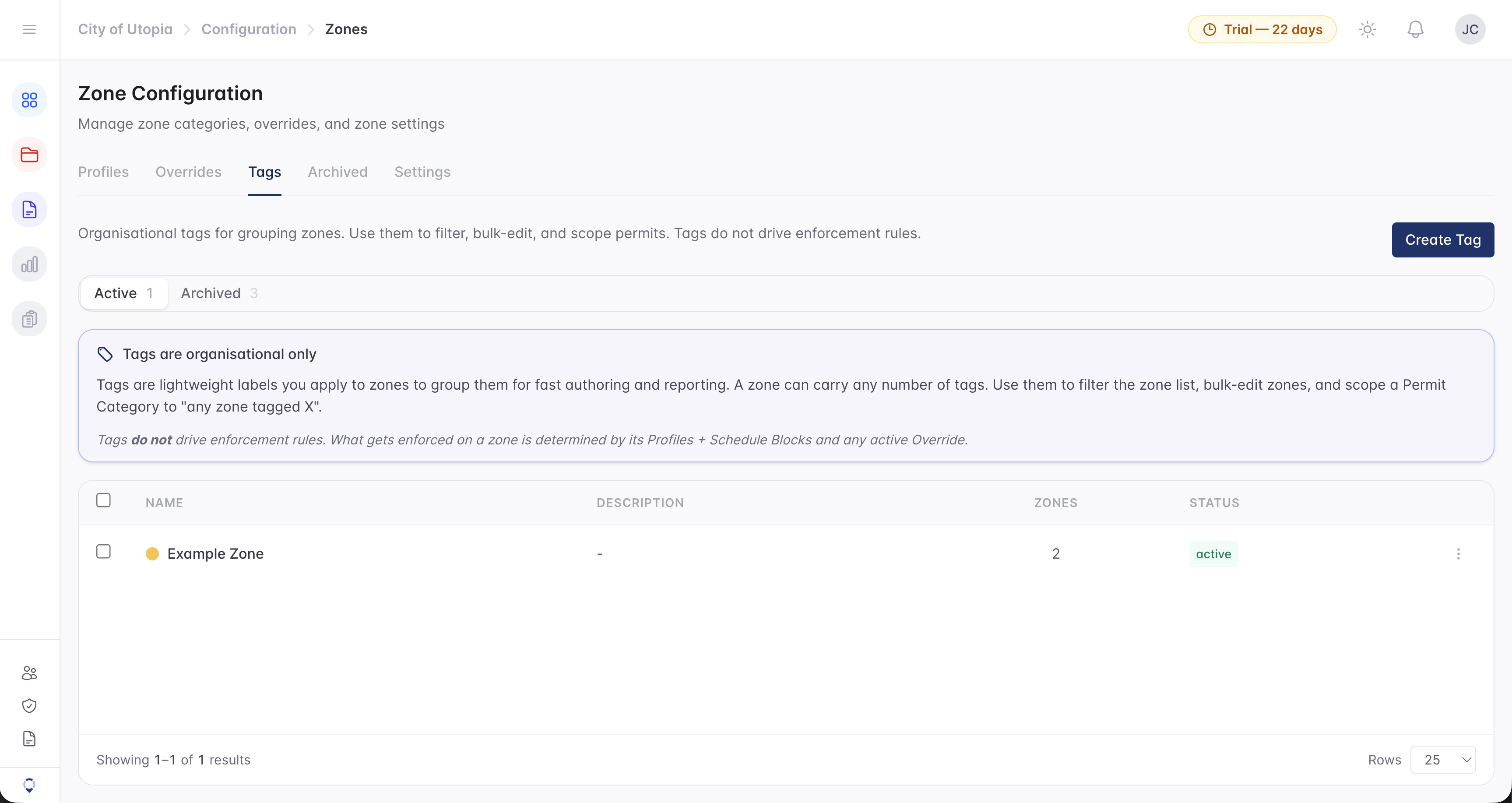
Task: Expand the Rows per page dropdown
Action: pos(1443,760)
